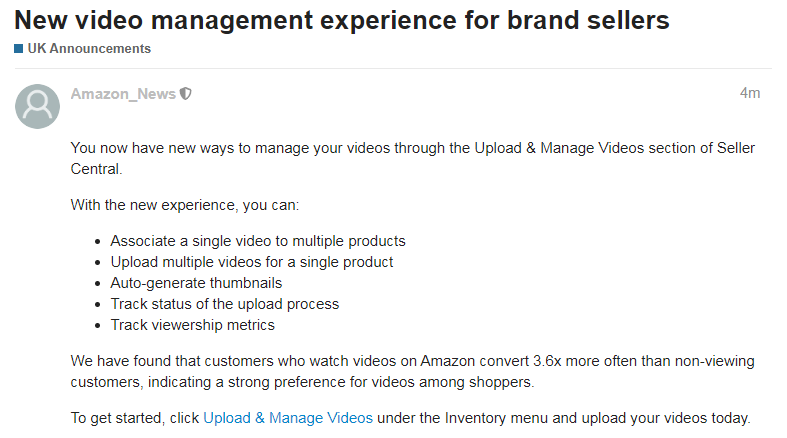Click the moderator shield icon beside Amazon_News
This screenshot has width=787, height=438.
[x=186, y=94]
